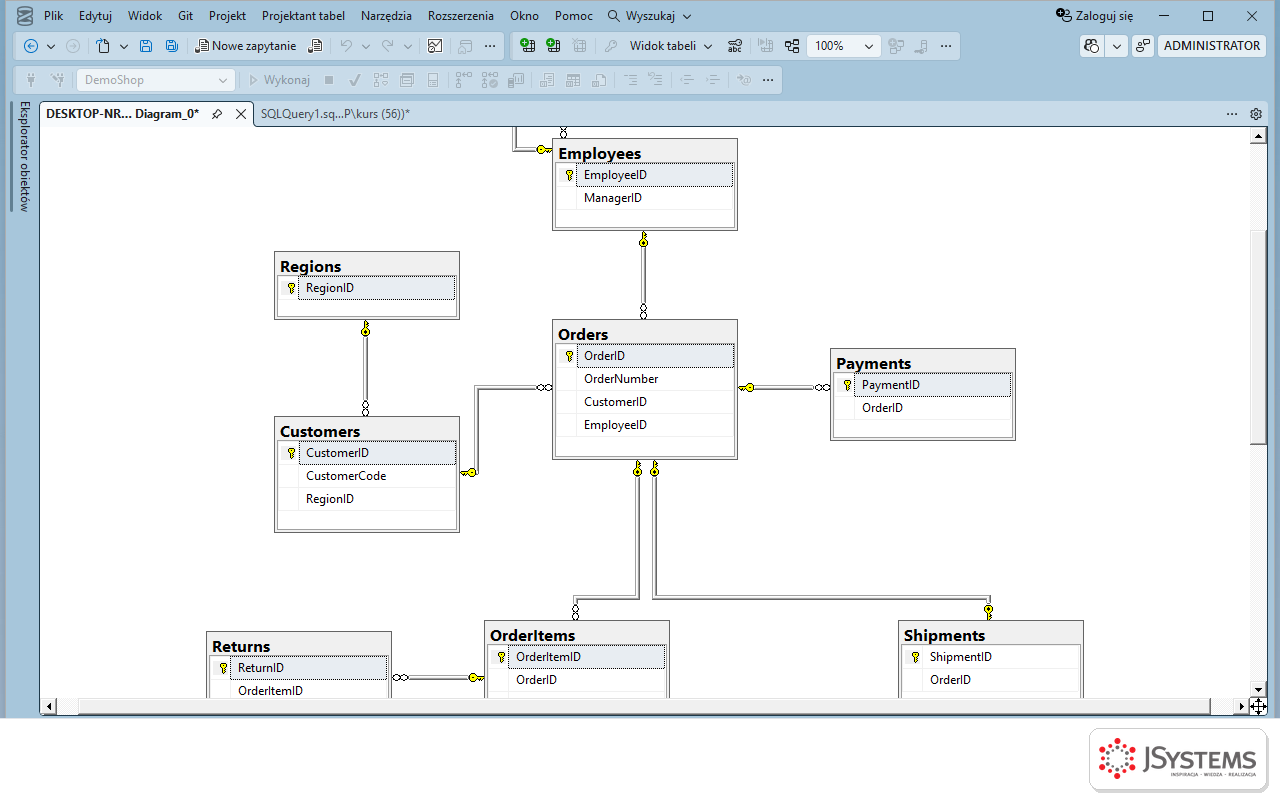Click the Regions table title
The image size is (1280, 799).
point(311,266)
